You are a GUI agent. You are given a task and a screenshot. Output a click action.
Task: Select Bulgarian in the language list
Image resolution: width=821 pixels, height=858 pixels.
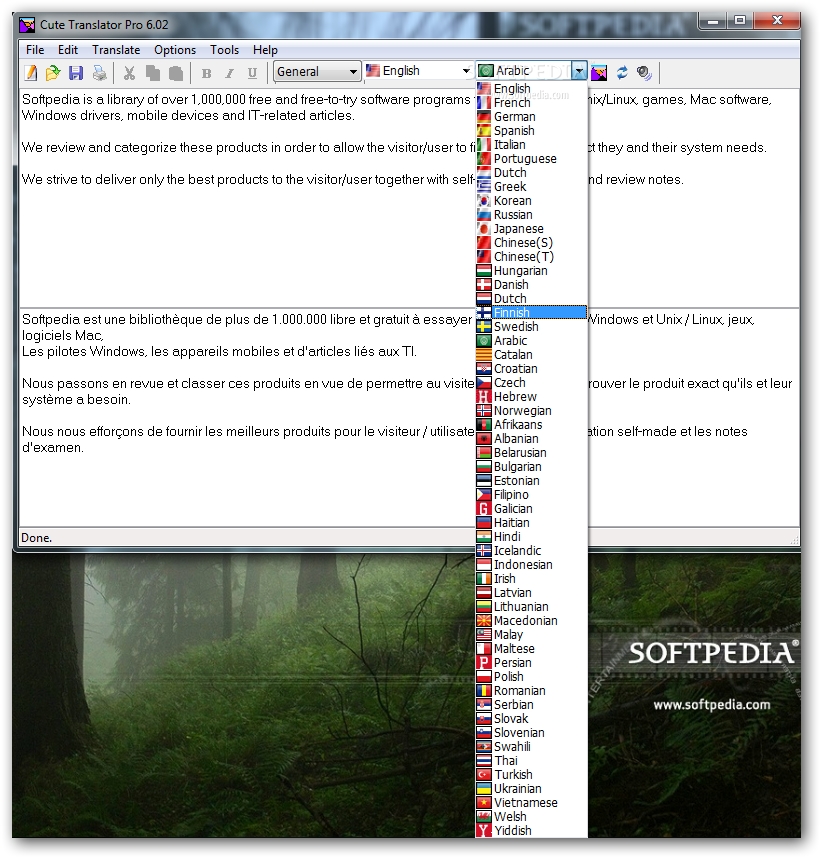pyautogui.click(x=531, y=467)
